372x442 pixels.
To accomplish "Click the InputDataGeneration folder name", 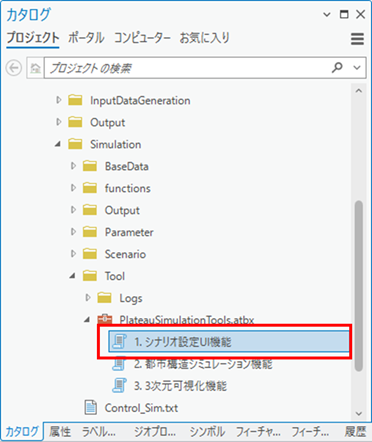I will click(140, 100).
